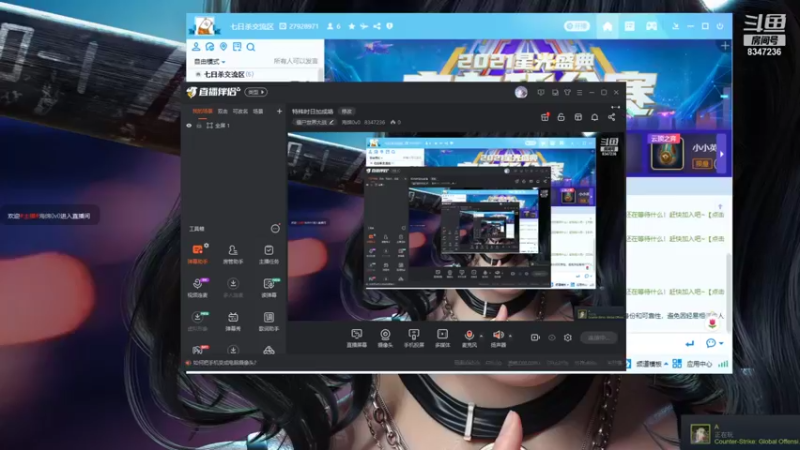Toggle visibility eye of 全屏 1 source
800x450 pixels.
189,126
